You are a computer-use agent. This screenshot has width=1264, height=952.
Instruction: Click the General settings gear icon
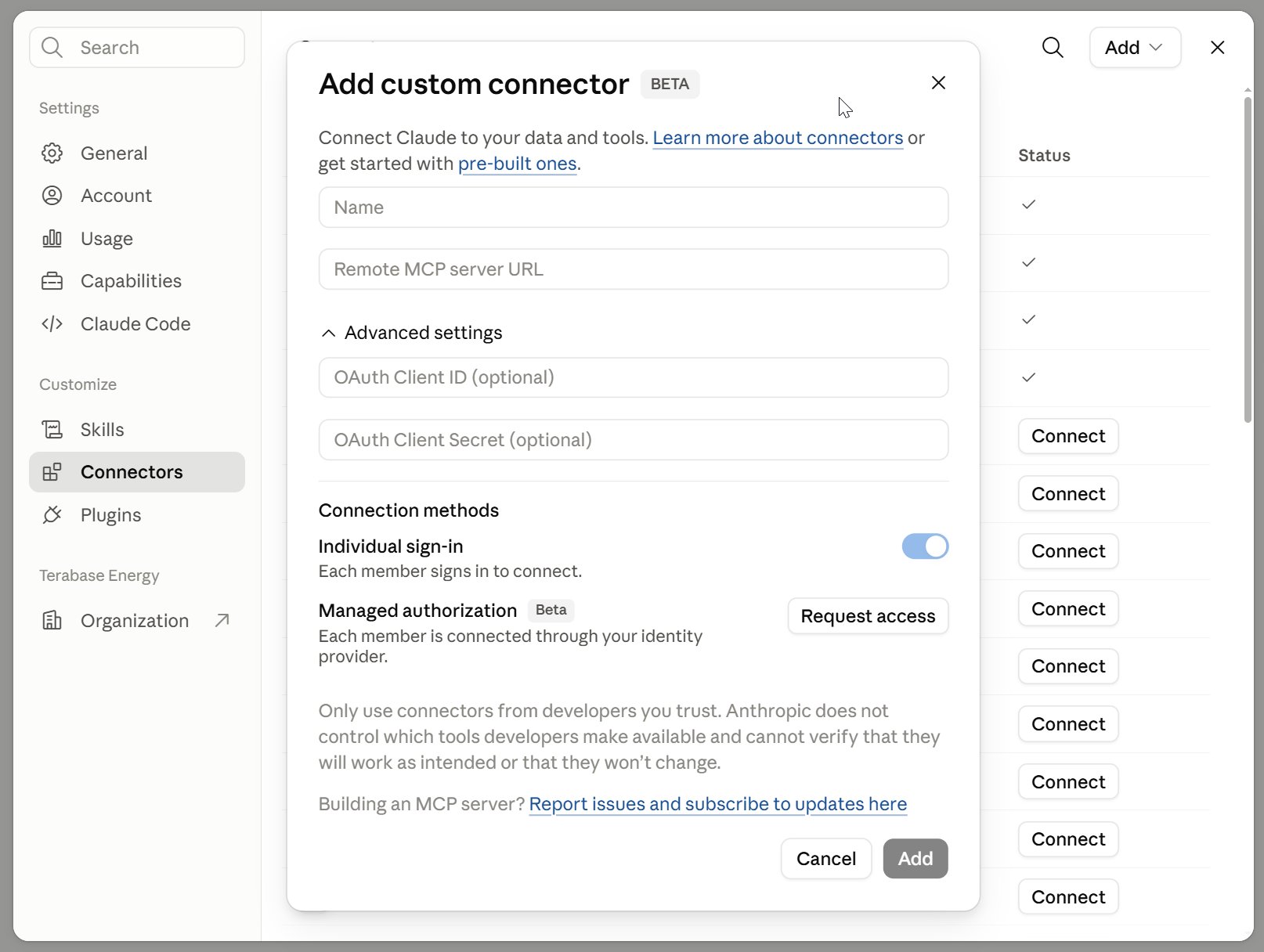(52, 153)
